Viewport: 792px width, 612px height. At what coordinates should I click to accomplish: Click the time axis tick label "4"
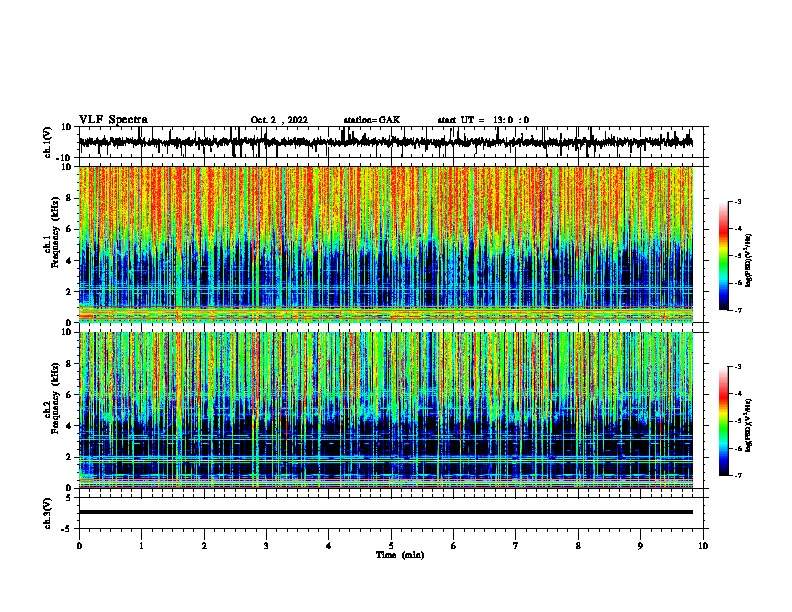point(329,546)
